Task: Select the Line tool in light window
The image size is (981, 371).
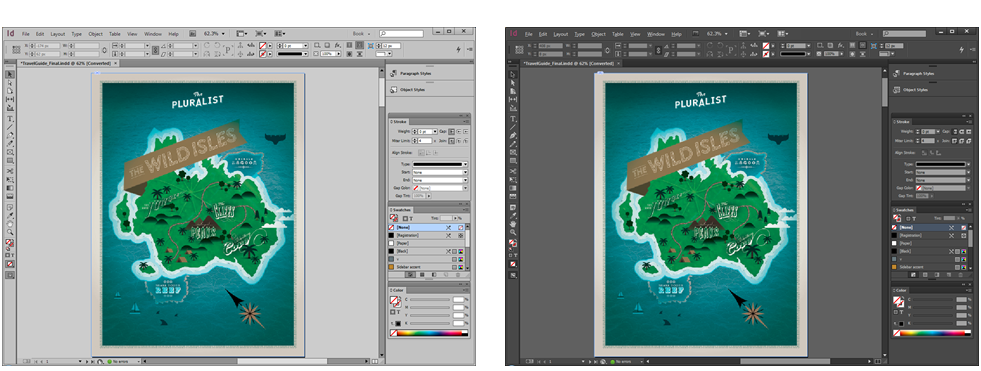Action: click(10, 126)
